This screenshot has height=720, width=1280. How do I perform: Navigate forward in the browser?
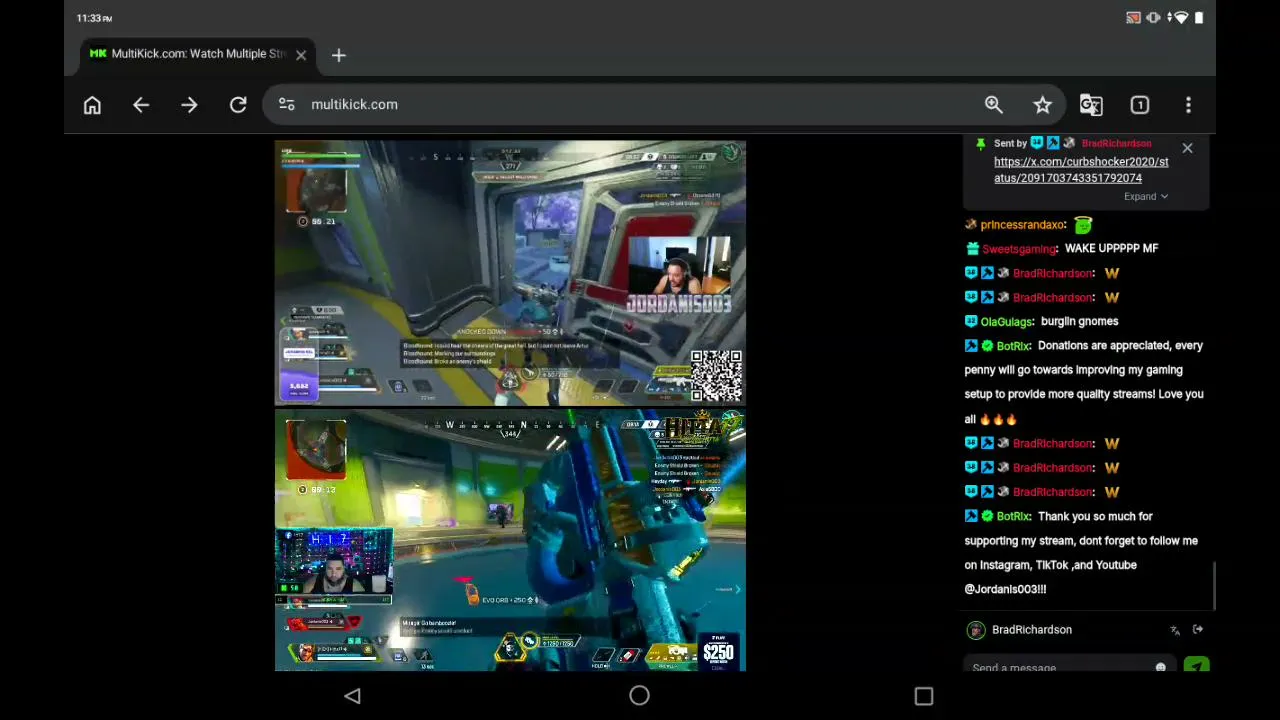tap(189, 105)
